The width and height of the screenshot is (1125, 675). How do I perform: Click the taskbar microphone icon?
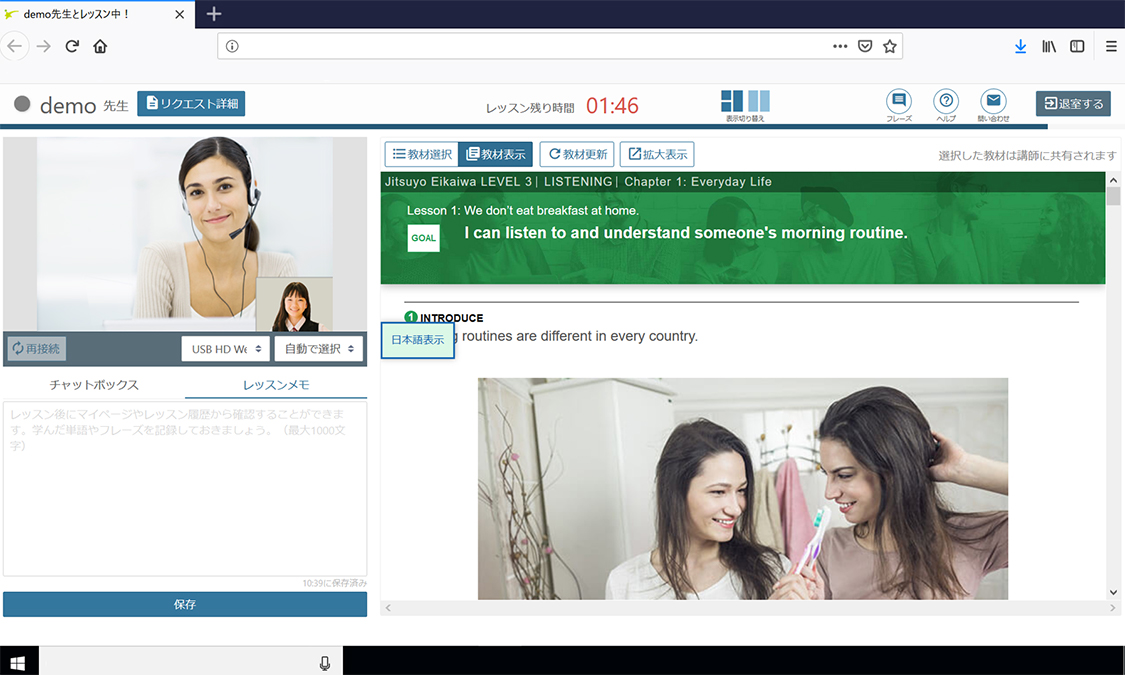[x=325, y=662]
